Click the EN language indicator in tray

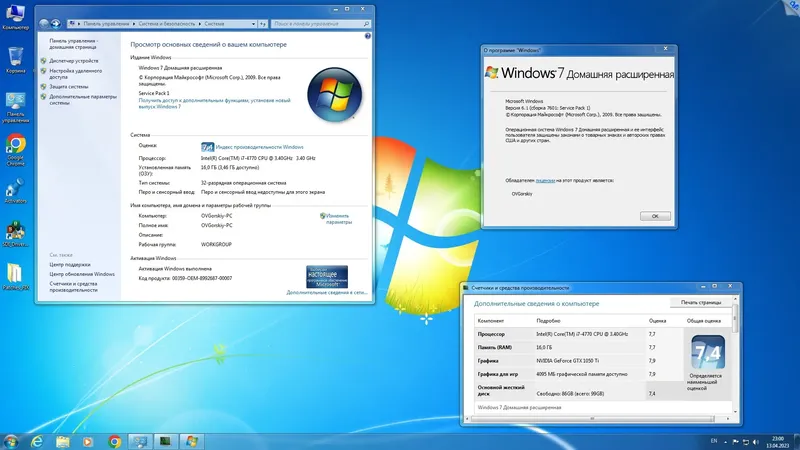point(714,441)
